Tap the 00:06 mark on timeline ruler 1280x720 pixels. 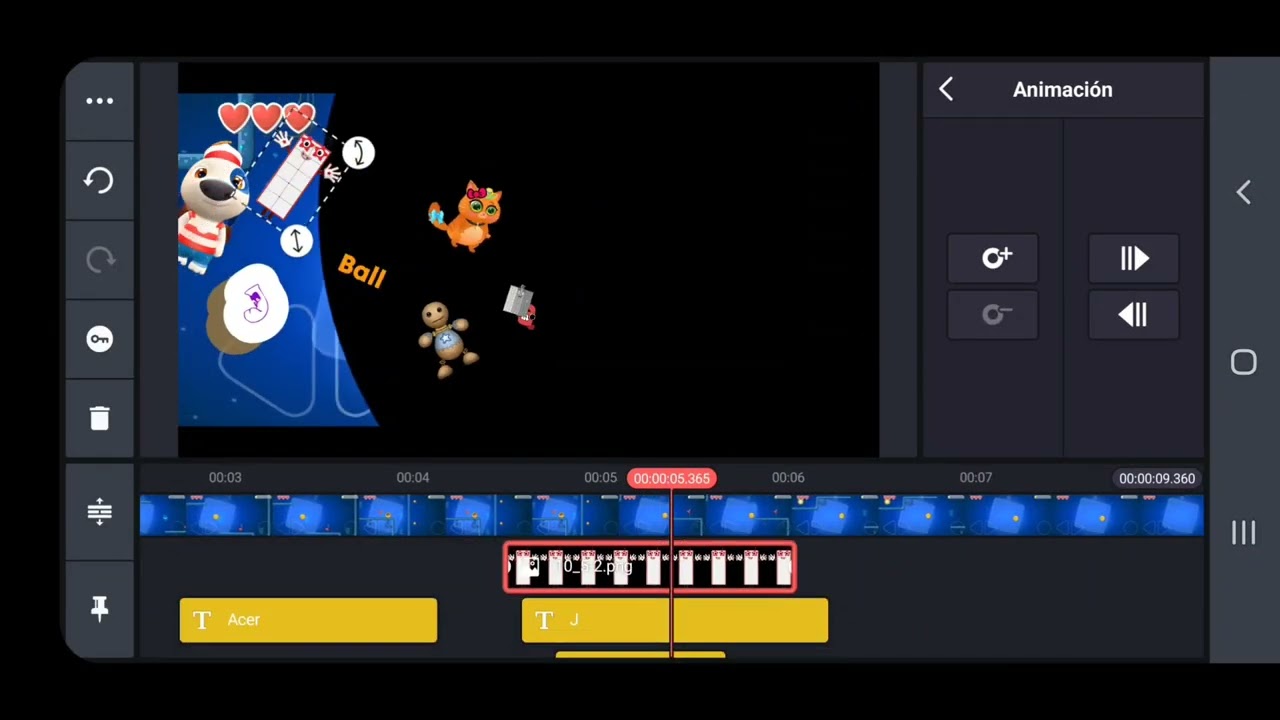coord(788,478)
